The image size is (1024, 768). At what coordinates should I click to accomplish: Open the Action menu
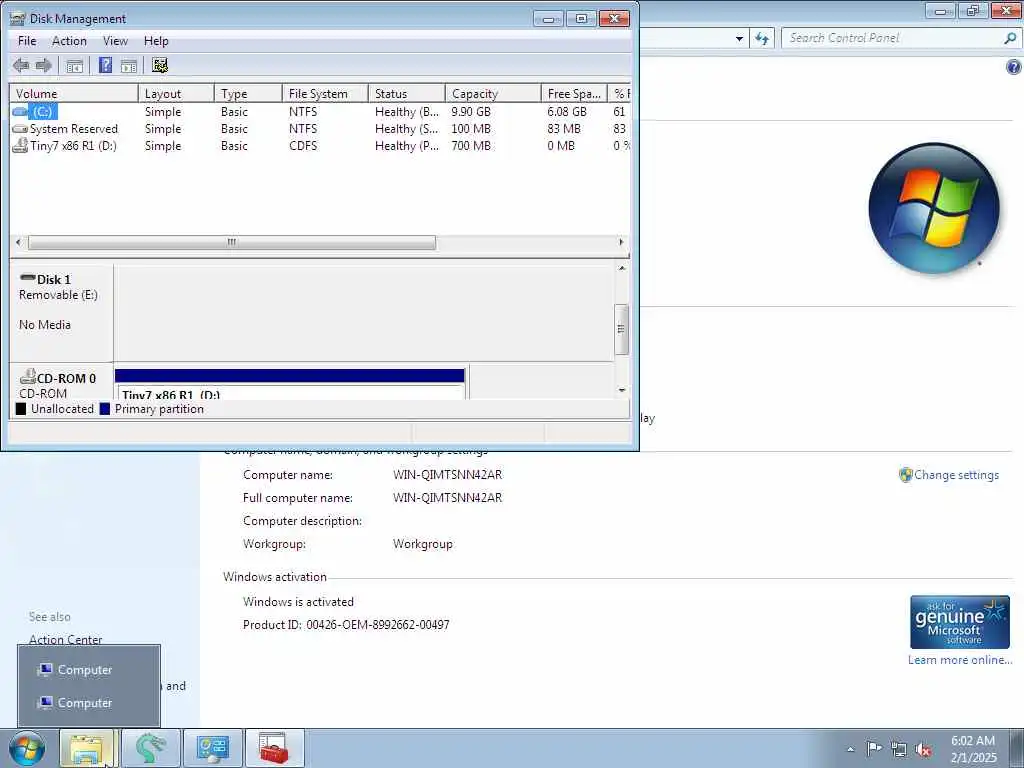69,40
